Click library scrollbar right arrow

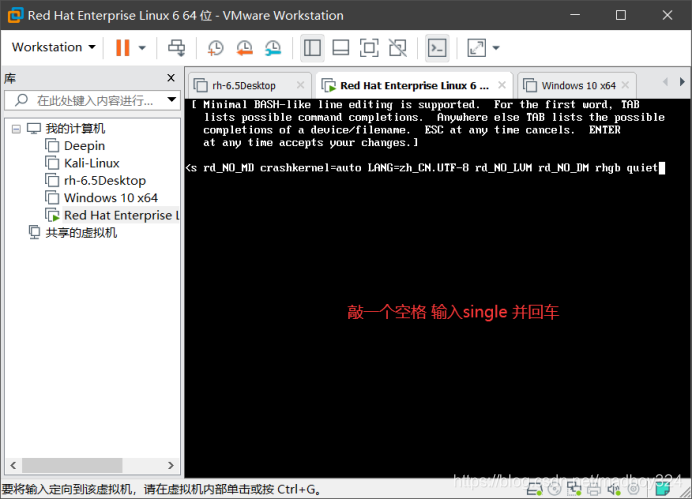pyautogui.click(x=171, y=465)
